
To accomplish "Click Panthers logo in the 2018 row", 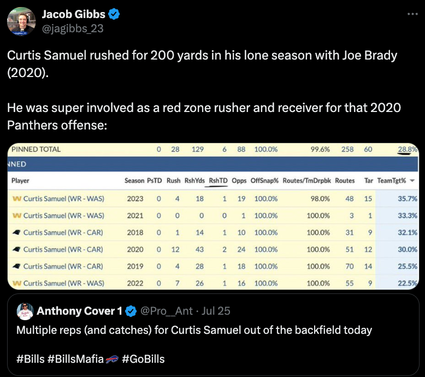I will coord(16,232).
